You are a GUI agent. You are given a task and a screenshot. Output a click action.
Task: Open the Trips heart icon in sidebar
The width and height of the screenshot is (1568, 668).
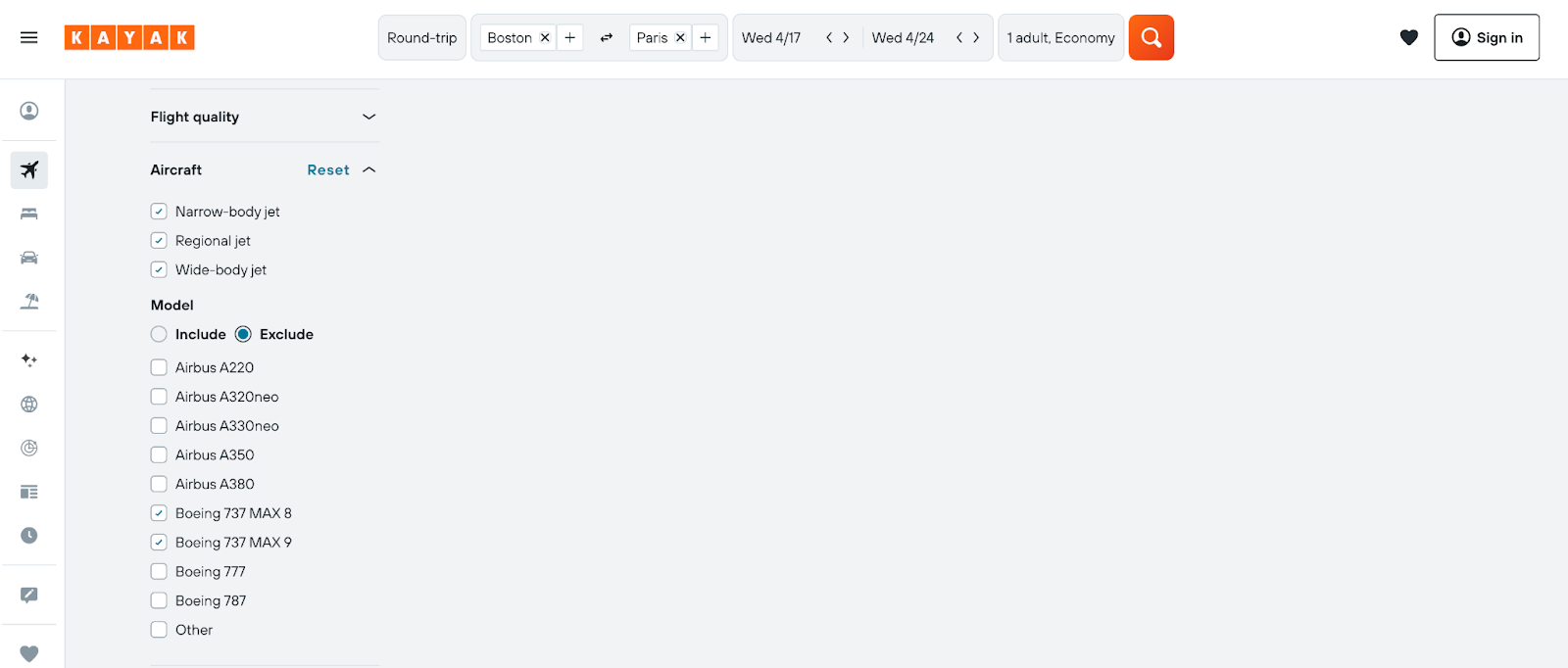[x=29, y=653]
